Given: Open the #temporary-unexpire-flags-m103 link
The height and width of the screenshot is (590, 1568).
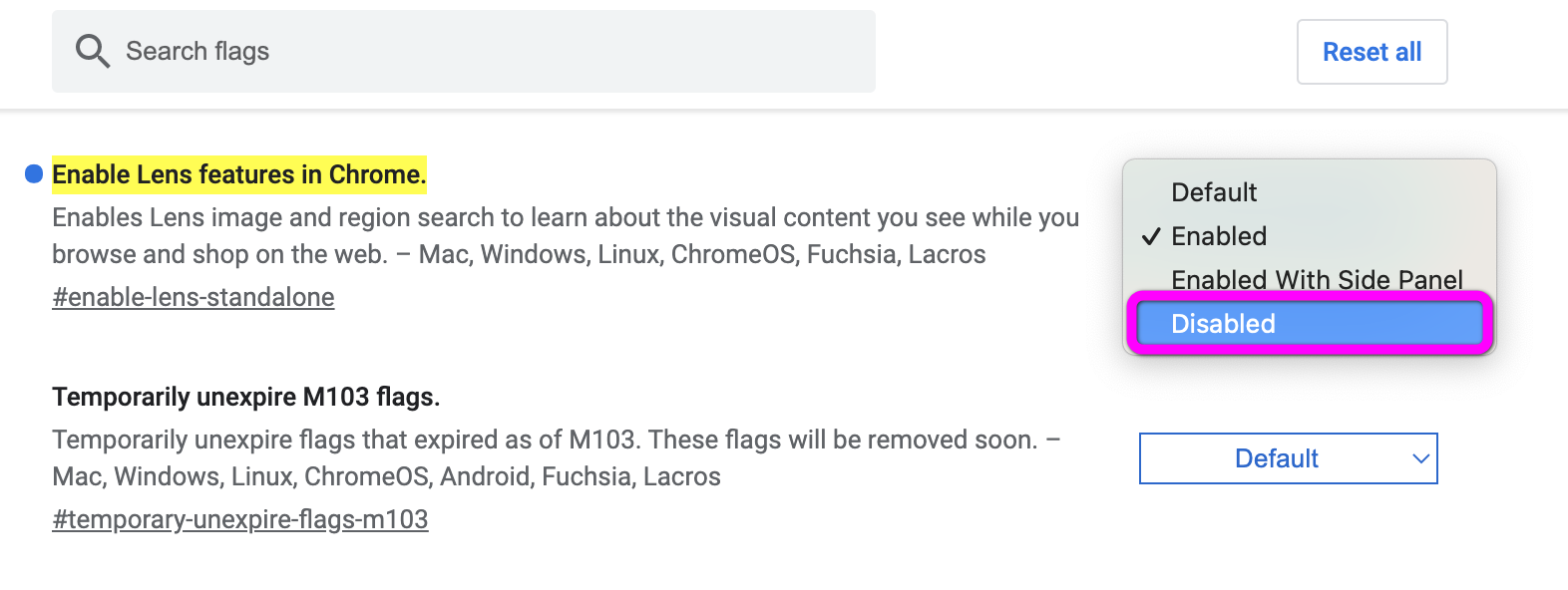Looking at the screenshot, I should click(240, 519).
